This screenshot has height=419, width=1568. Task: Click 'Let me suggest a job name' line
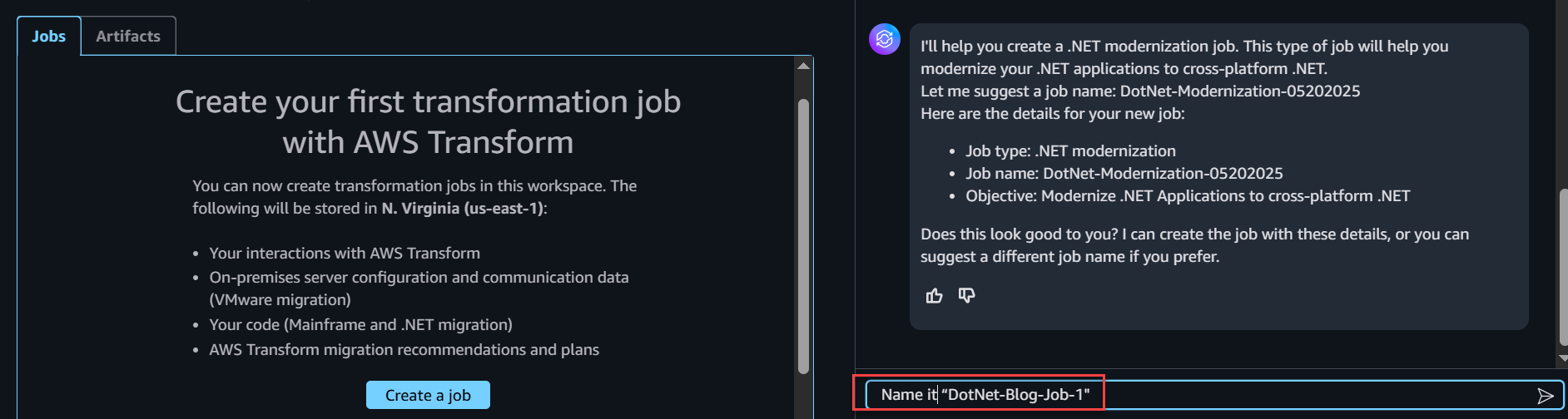(1140, 91)
